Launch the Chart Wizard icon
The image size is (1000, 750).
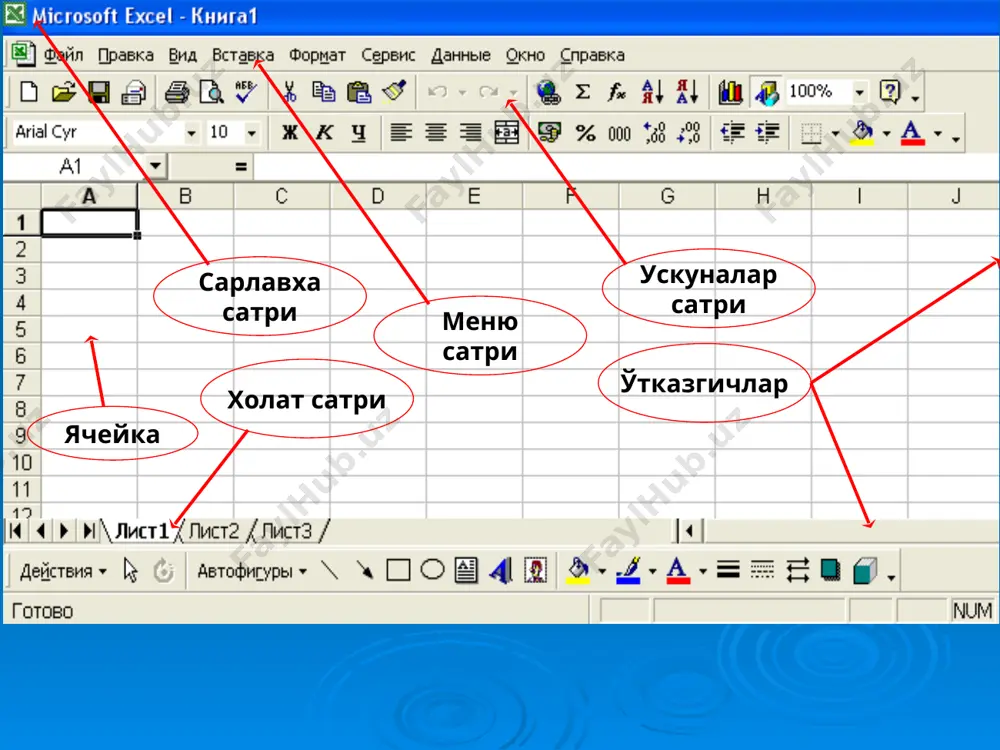(730, 92)
